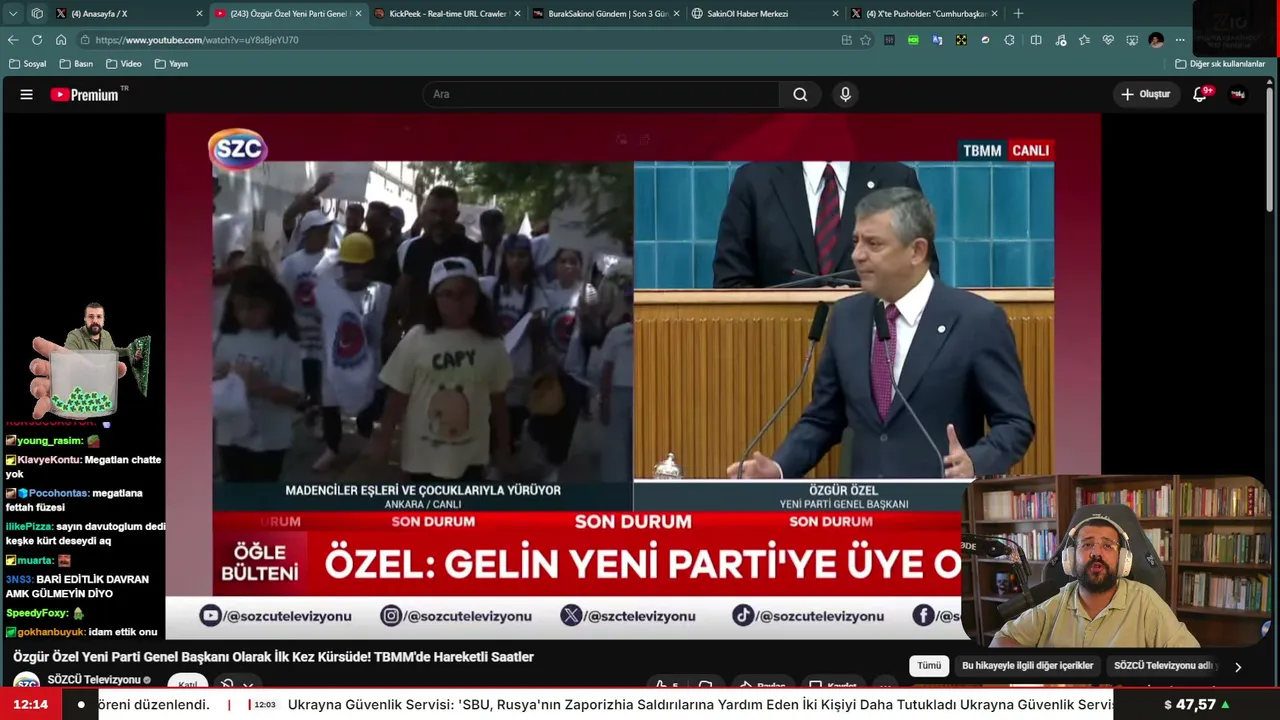Open the Basın bookmarks folder
This screenshot has width=1280, height=720.
(x=77, y=64)
